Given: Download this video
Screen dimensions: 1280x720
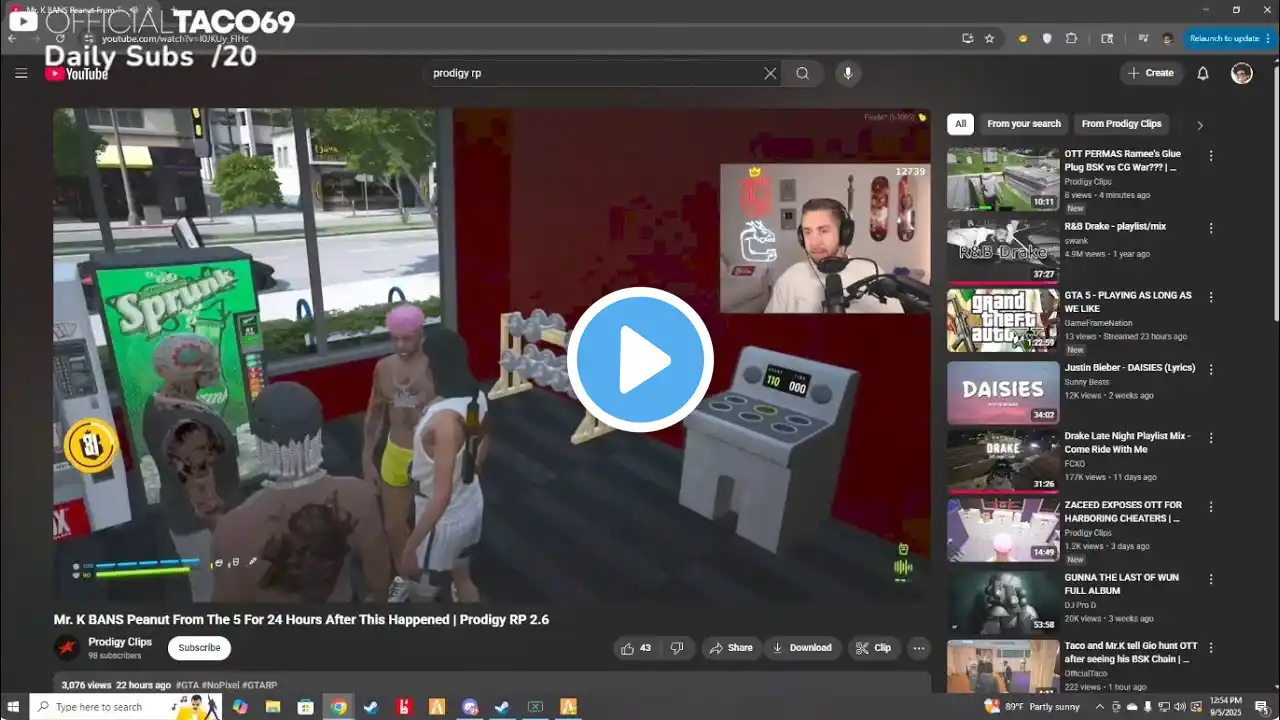Looking at the screenshot, I should coord(802,648).
